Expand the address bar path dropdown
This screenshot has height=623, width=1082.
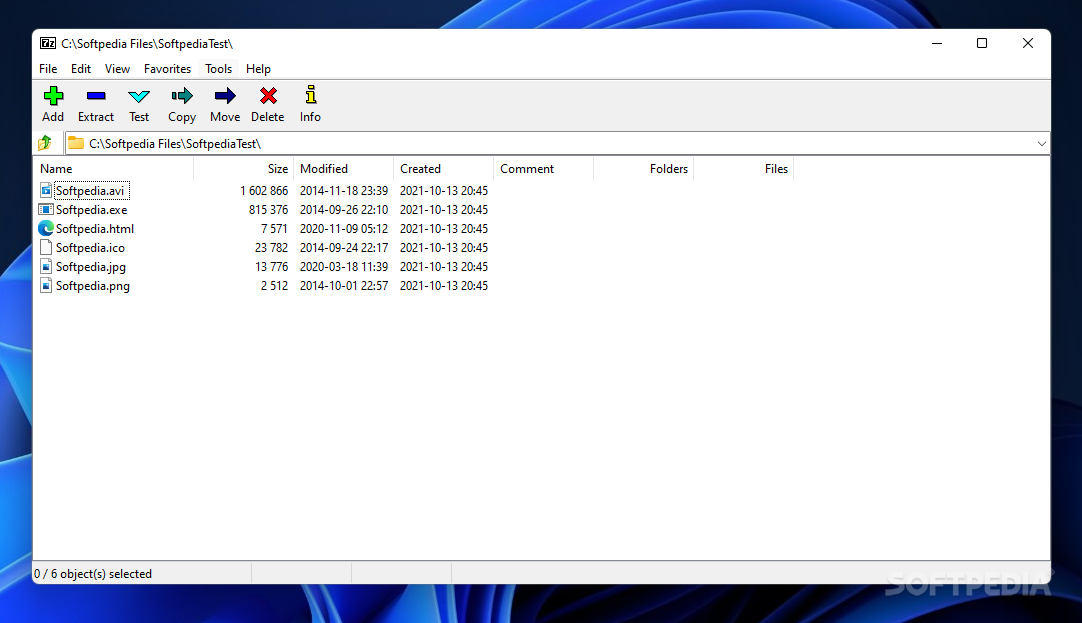click(x=1041, y=144)
